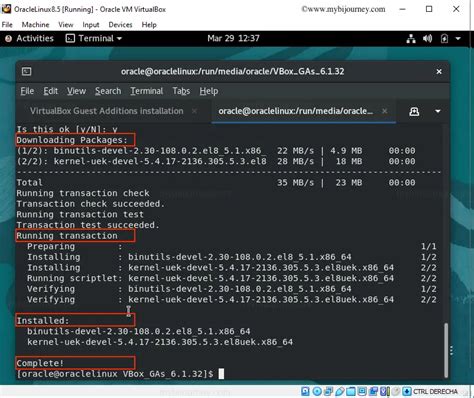The height and width of the screenshot is (398, 474).
Task: Click the network status icon in top bar
Action: pos(411,39)
